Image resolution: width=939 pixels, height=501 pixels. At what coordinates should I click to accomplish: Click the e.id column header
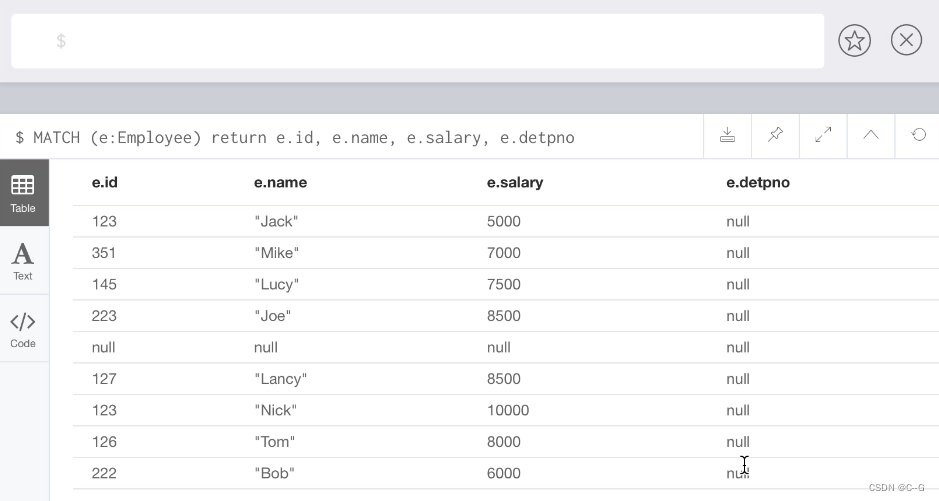(x=105, y=182)
